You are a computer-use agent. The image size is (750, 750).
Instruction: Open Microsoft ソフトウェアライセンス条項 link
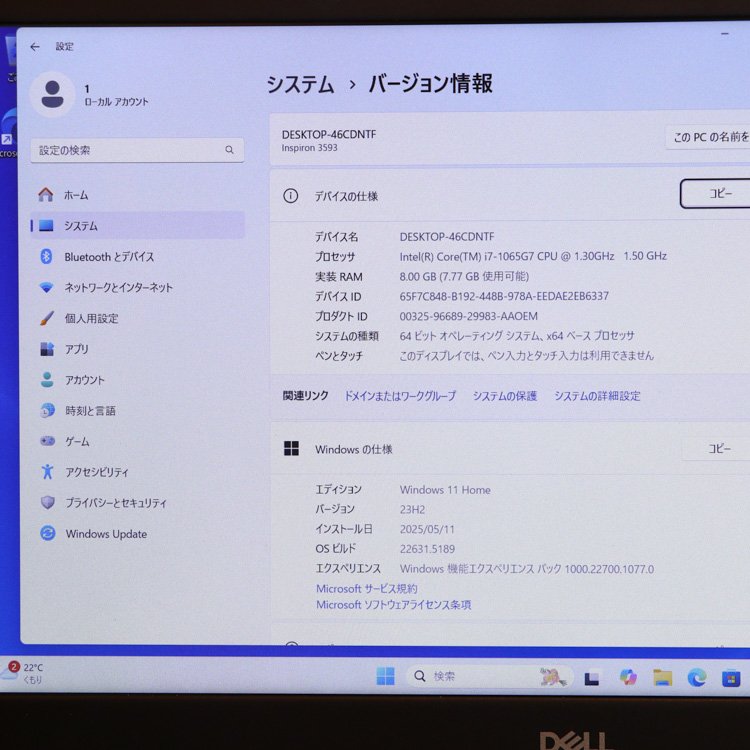click(x=393, y=605)
